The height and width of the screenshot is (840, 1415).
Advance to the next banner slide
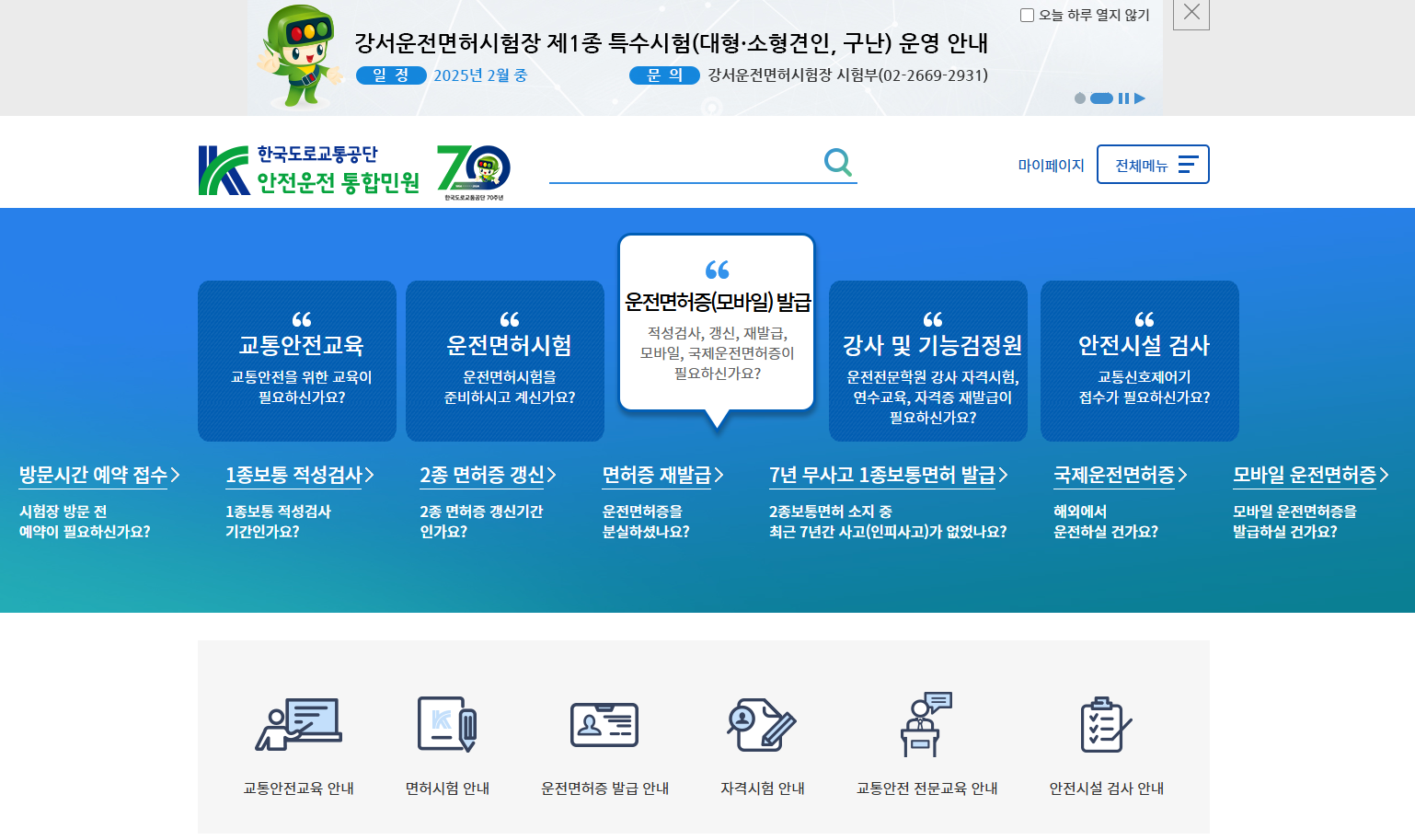coord(1141,98)
